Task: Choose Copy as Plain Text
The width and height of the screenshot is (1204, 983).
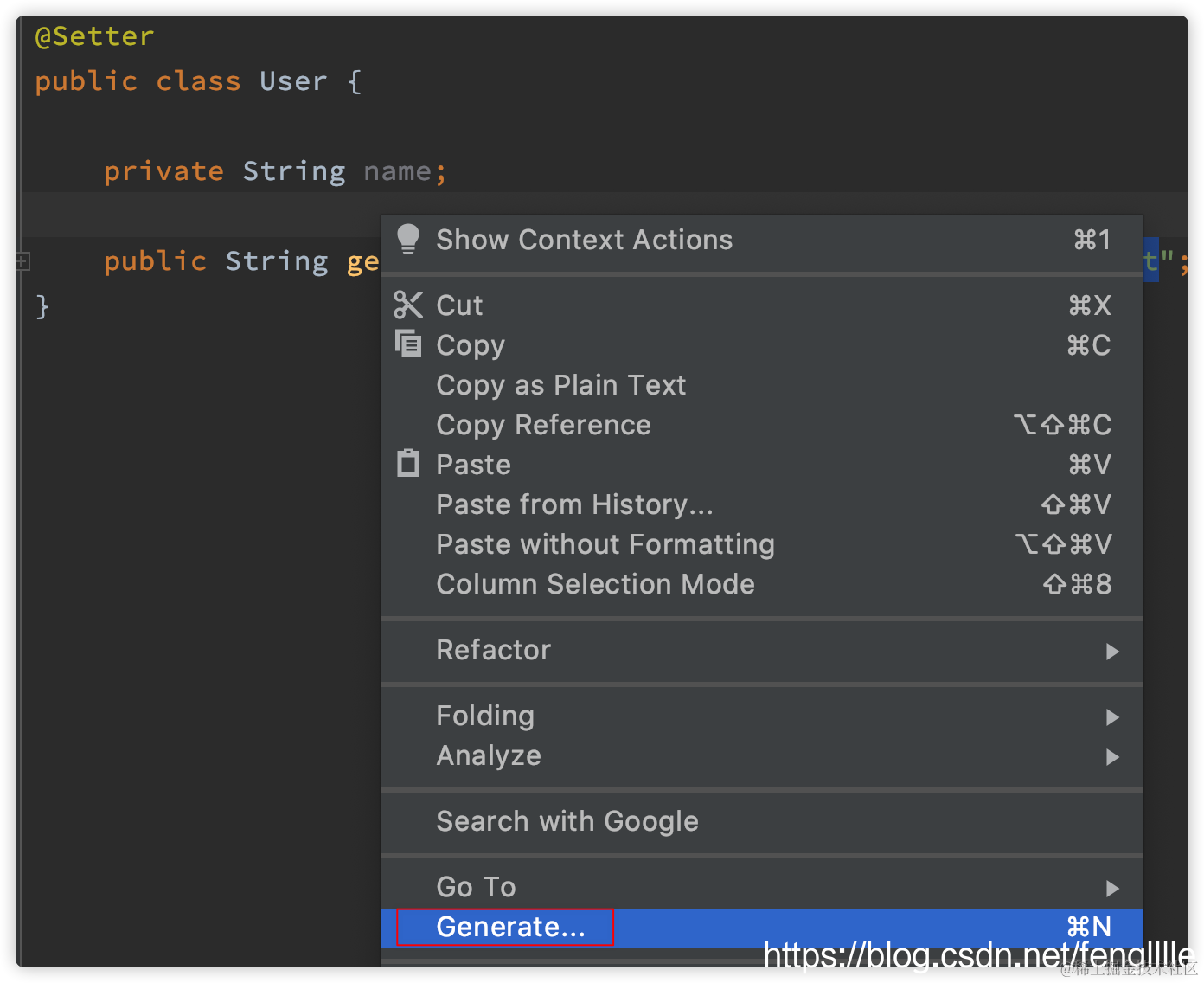Action: pos(560,385)
